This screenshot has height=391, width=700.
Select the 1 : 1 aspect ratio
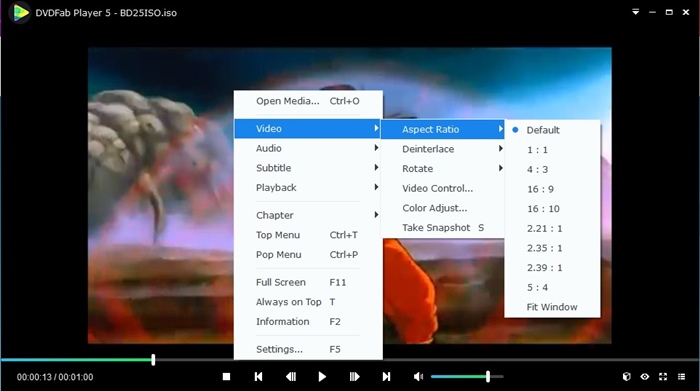552,150
